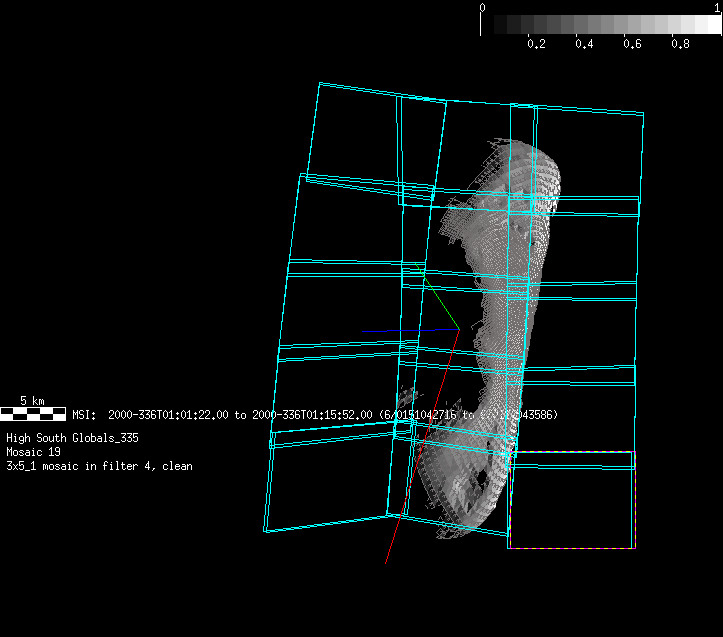
Task: Click the Mosaic 19 text line
Action: [35, 452]
